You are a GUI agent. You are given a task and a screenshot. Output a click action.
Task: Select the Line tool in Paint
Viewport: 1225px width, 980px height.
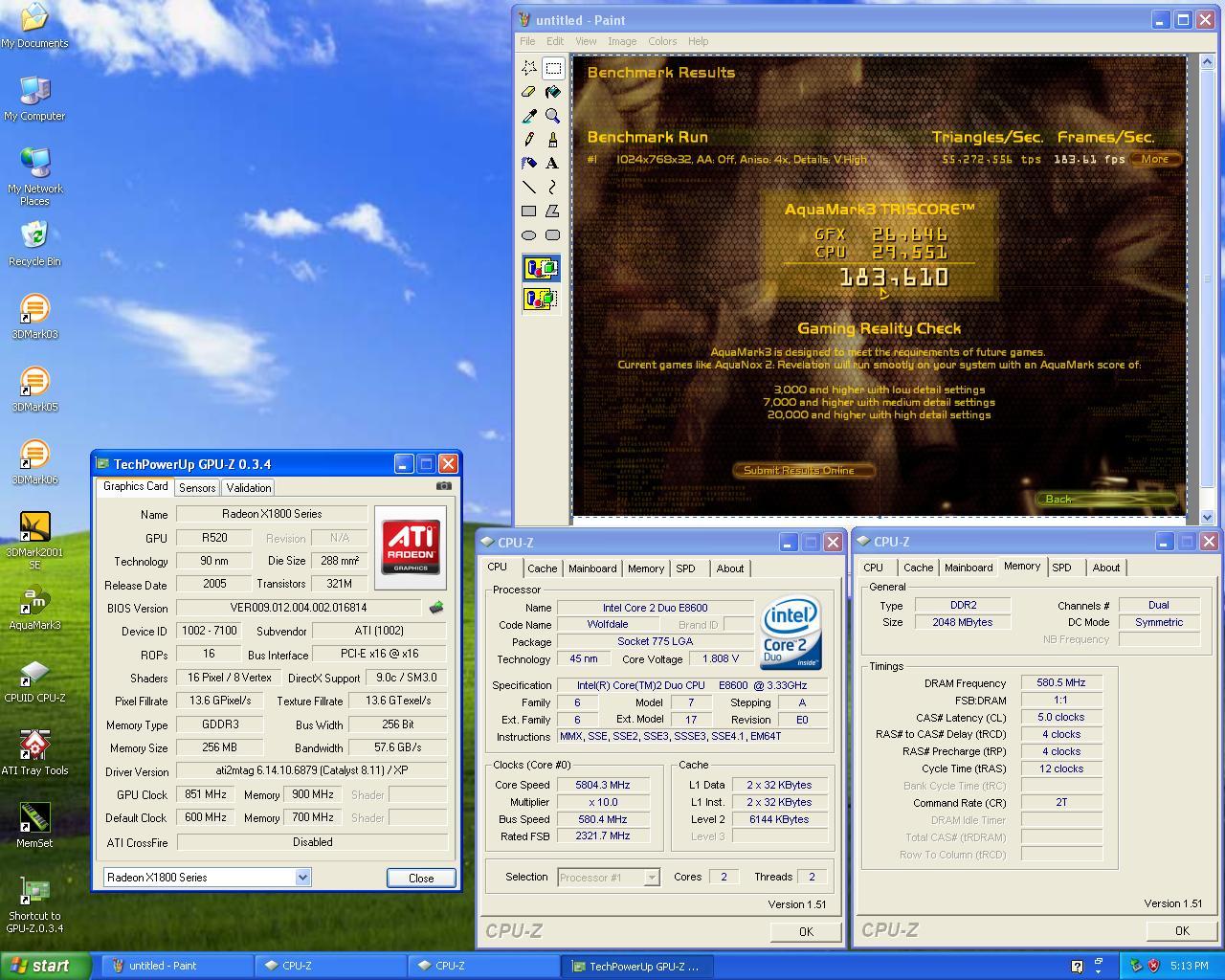pos(529,188)
